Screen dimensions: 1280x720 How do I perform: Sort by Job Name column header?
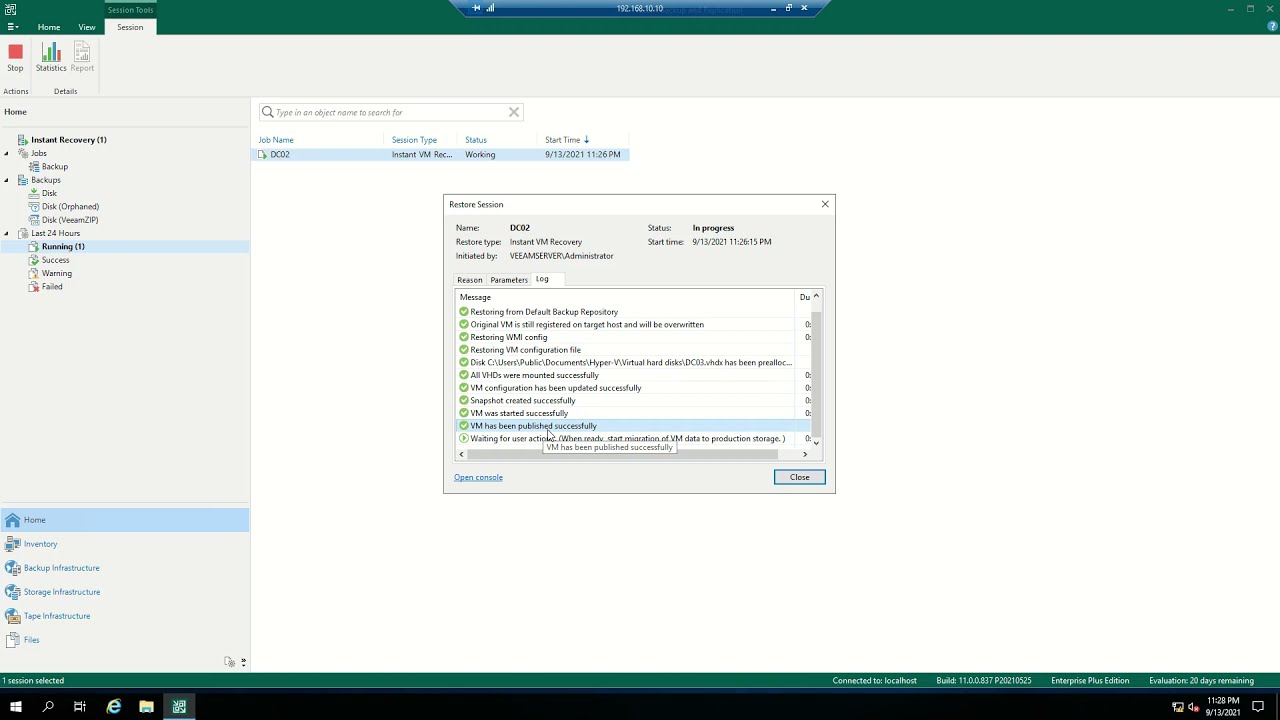(x=276, y=140)
